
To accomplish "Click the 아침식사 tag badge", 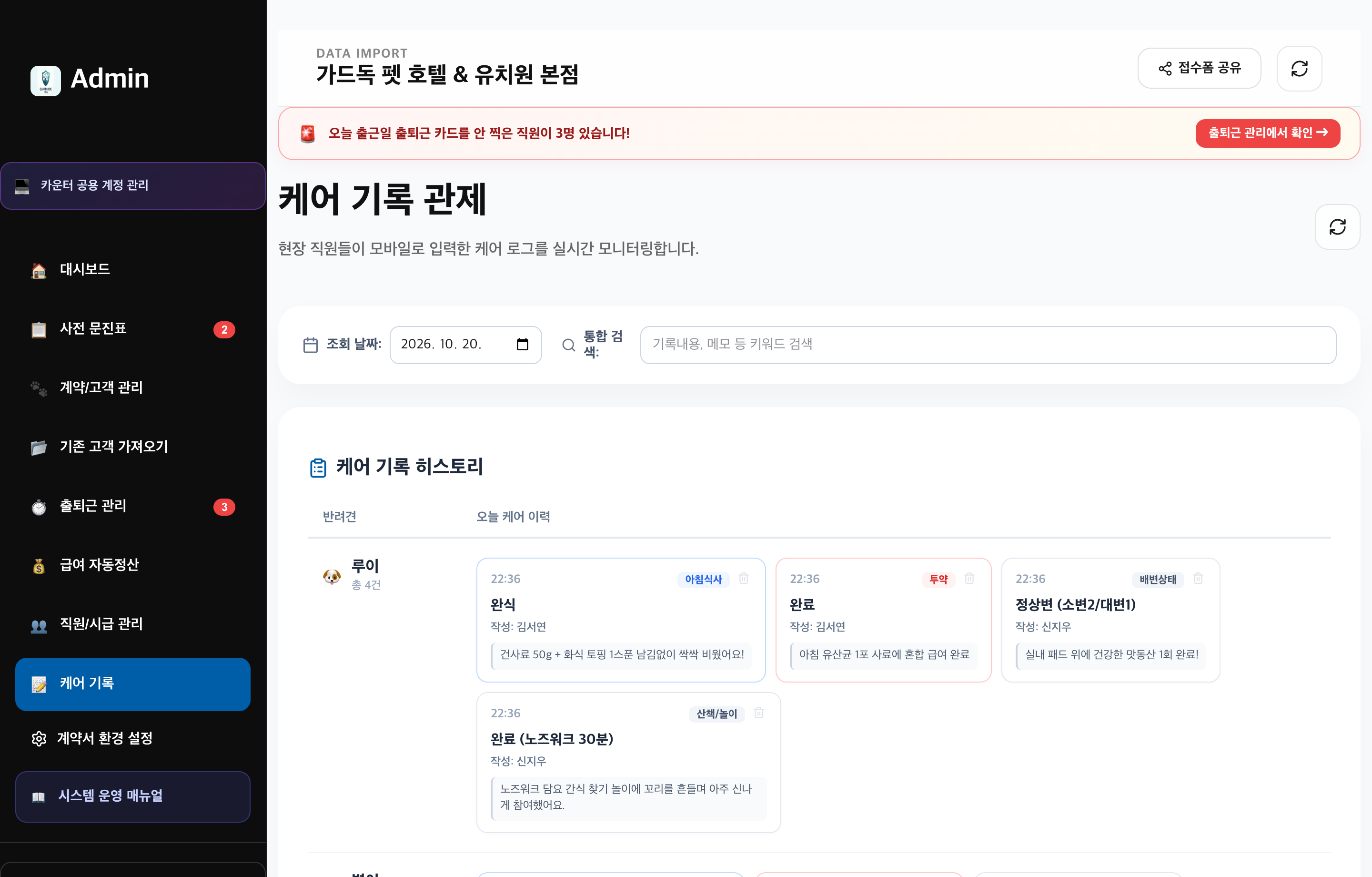I will [703, 580].
